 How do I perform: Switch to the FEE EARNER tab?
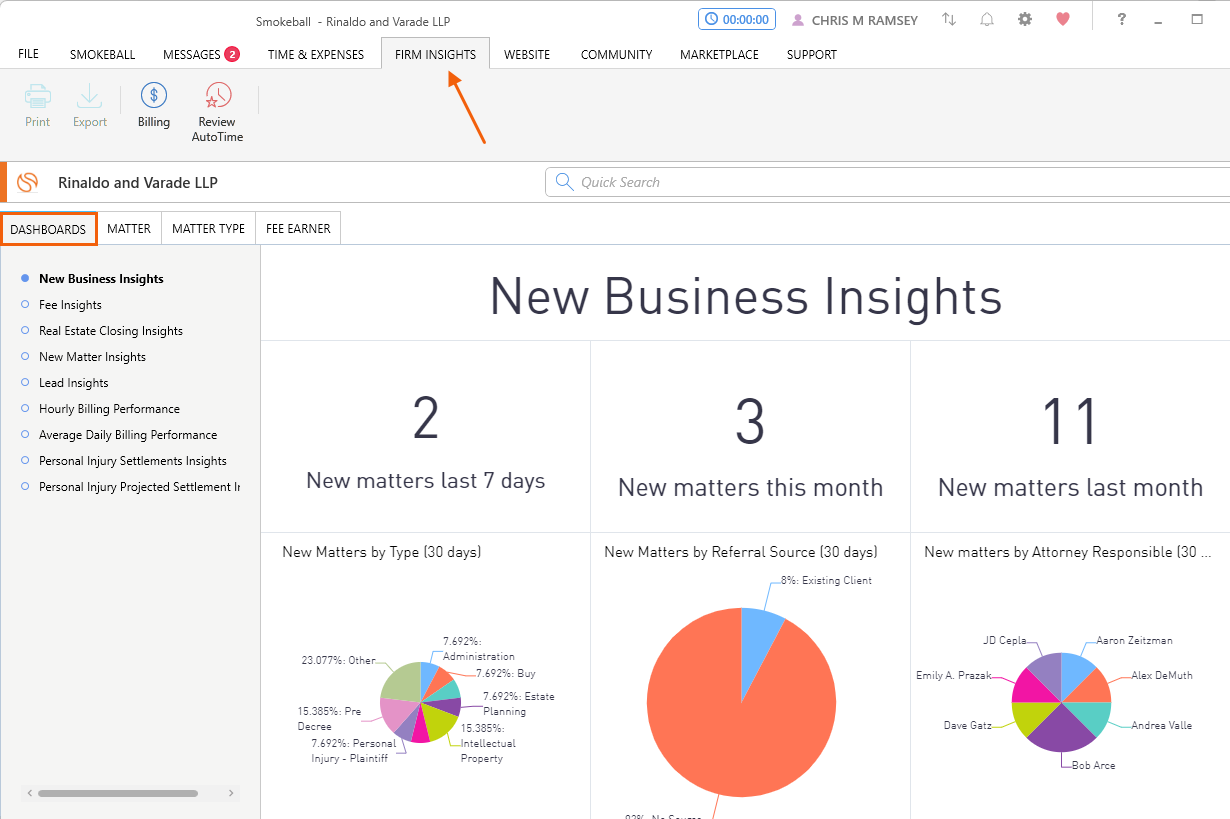pos(298,229)
